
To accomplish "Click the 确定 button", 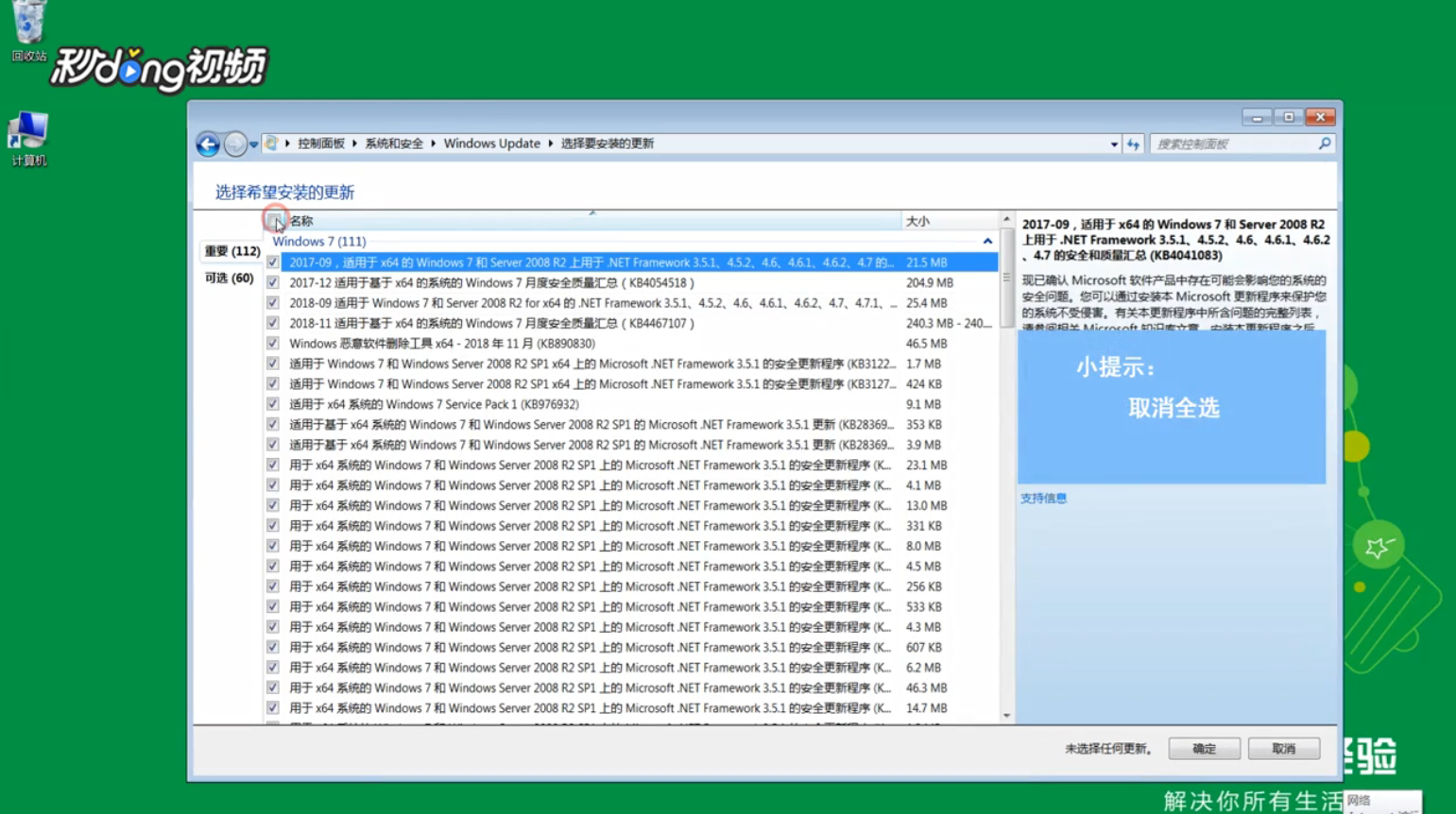I will coord(1204,749).
